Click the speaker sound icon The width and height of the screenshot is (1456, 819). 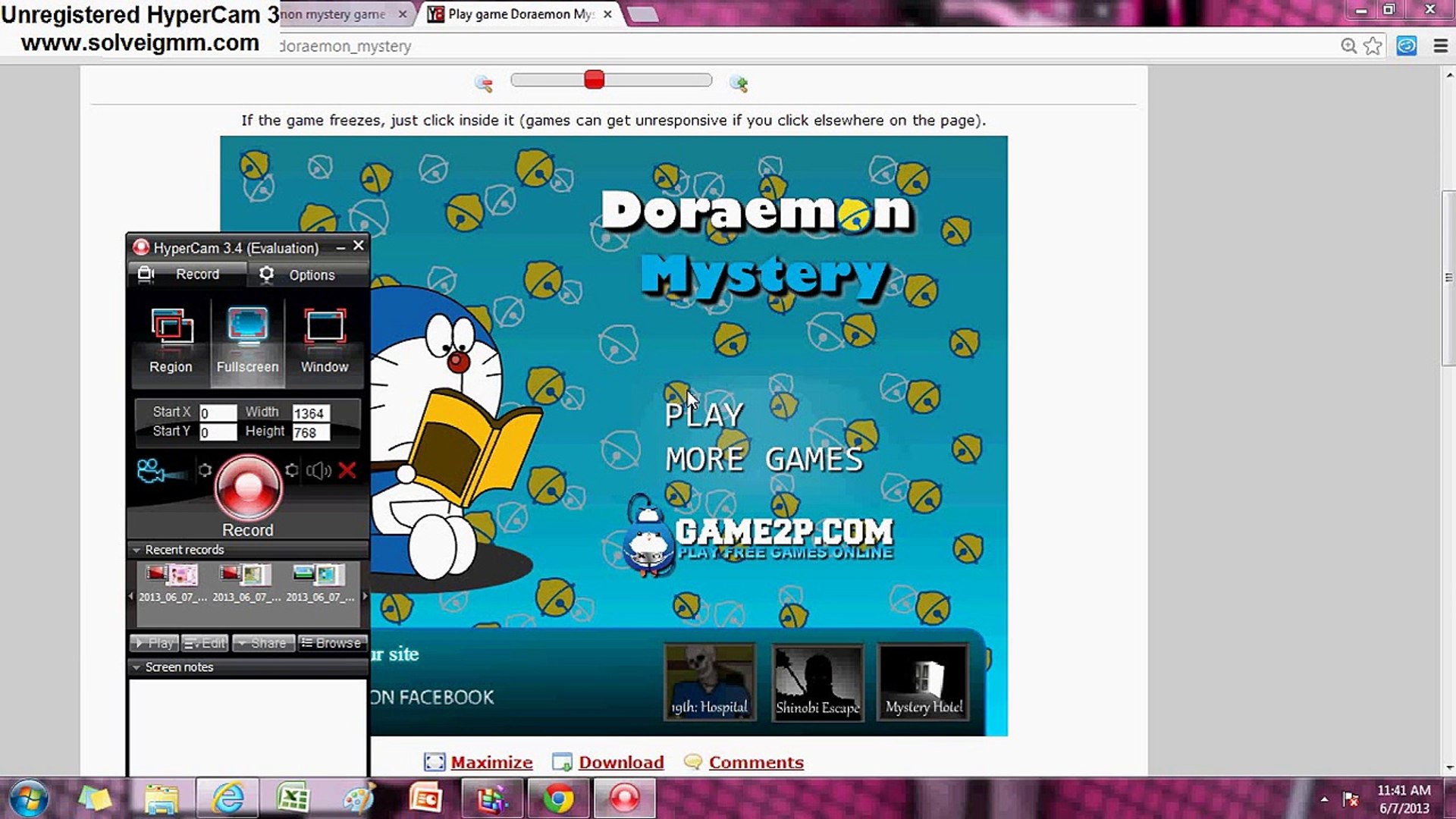(319, 471)
